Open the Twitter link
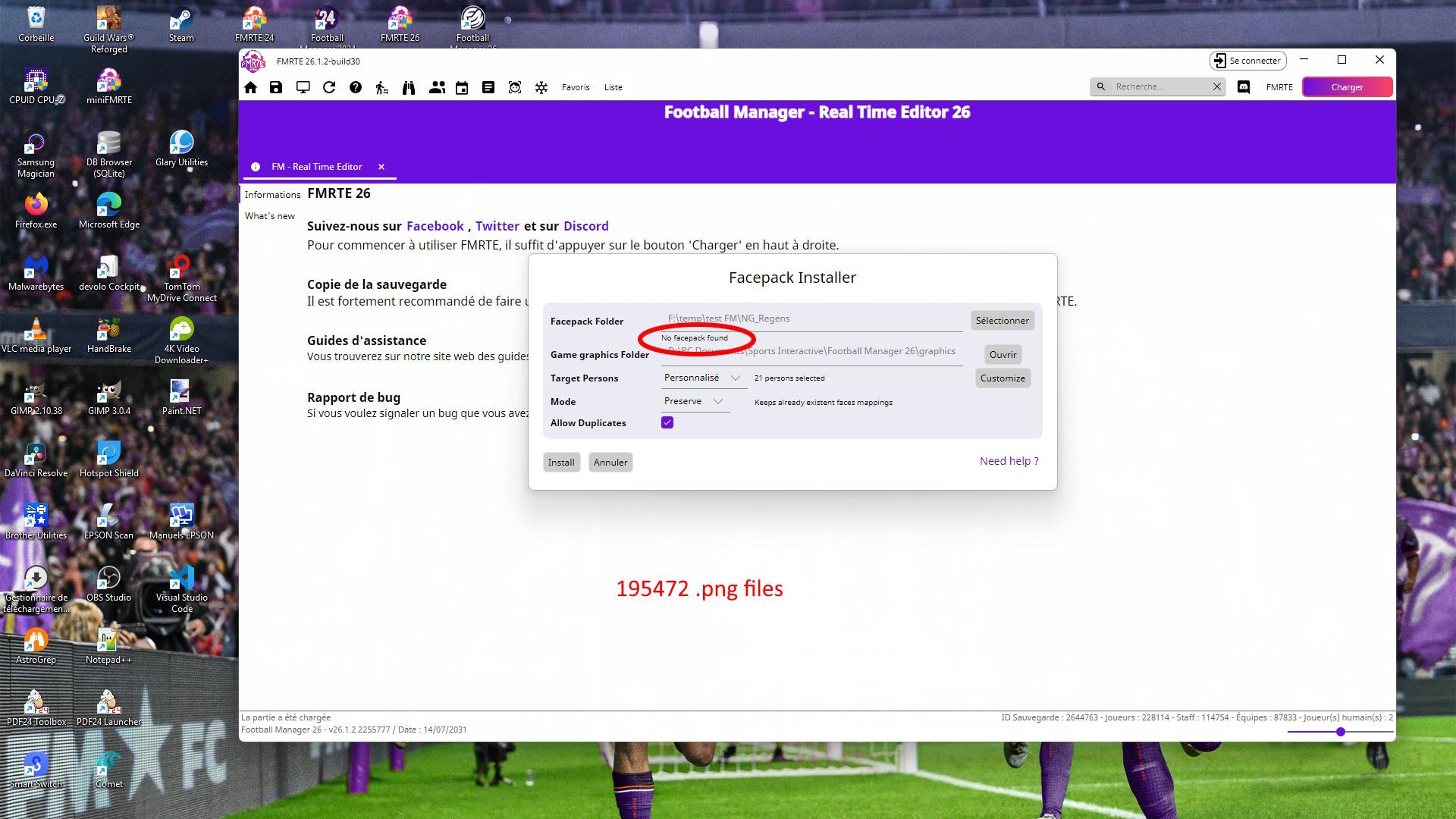 [x=497, y=226]
